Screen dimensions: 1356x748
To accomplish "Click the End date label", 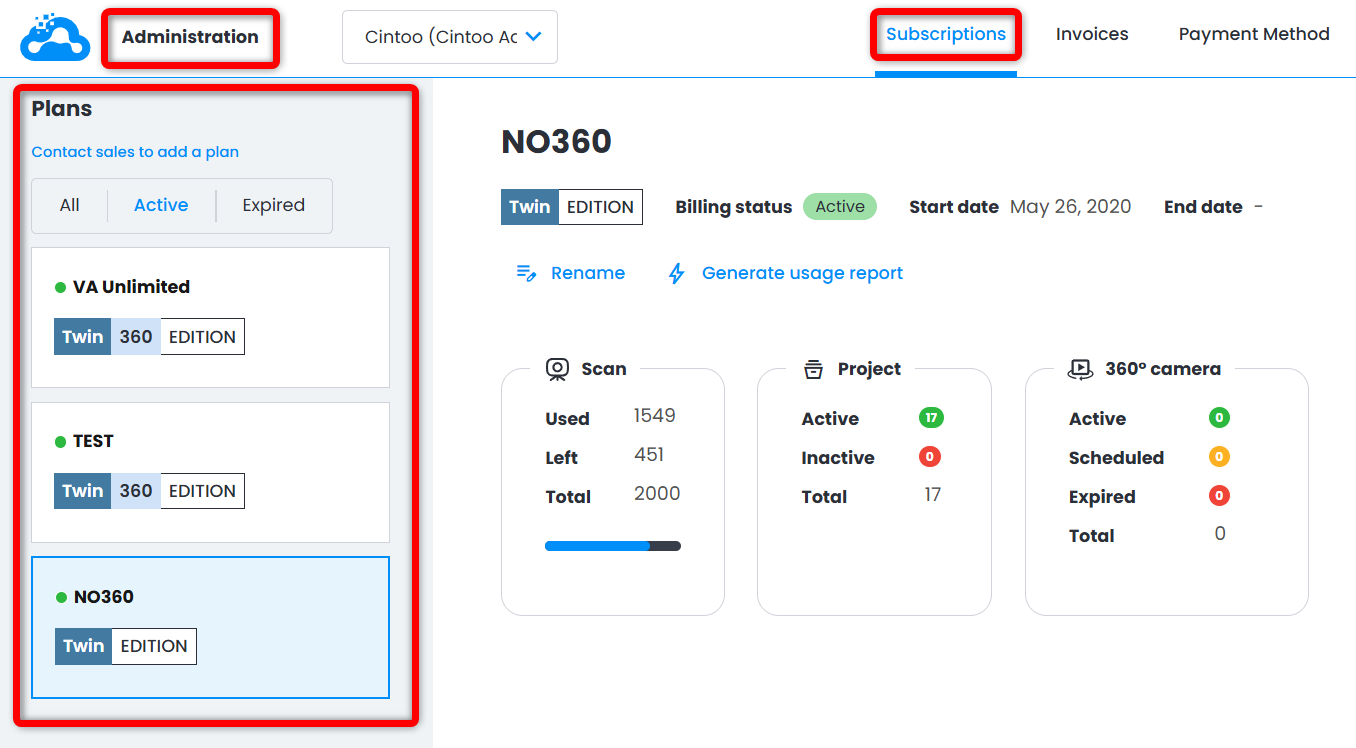I will pos(1203,207).
